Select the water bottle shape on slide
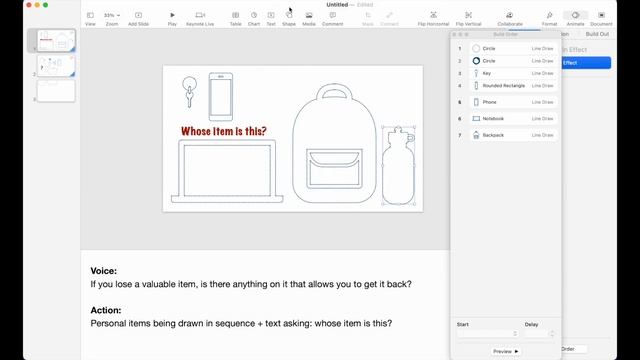 [398, 166]
